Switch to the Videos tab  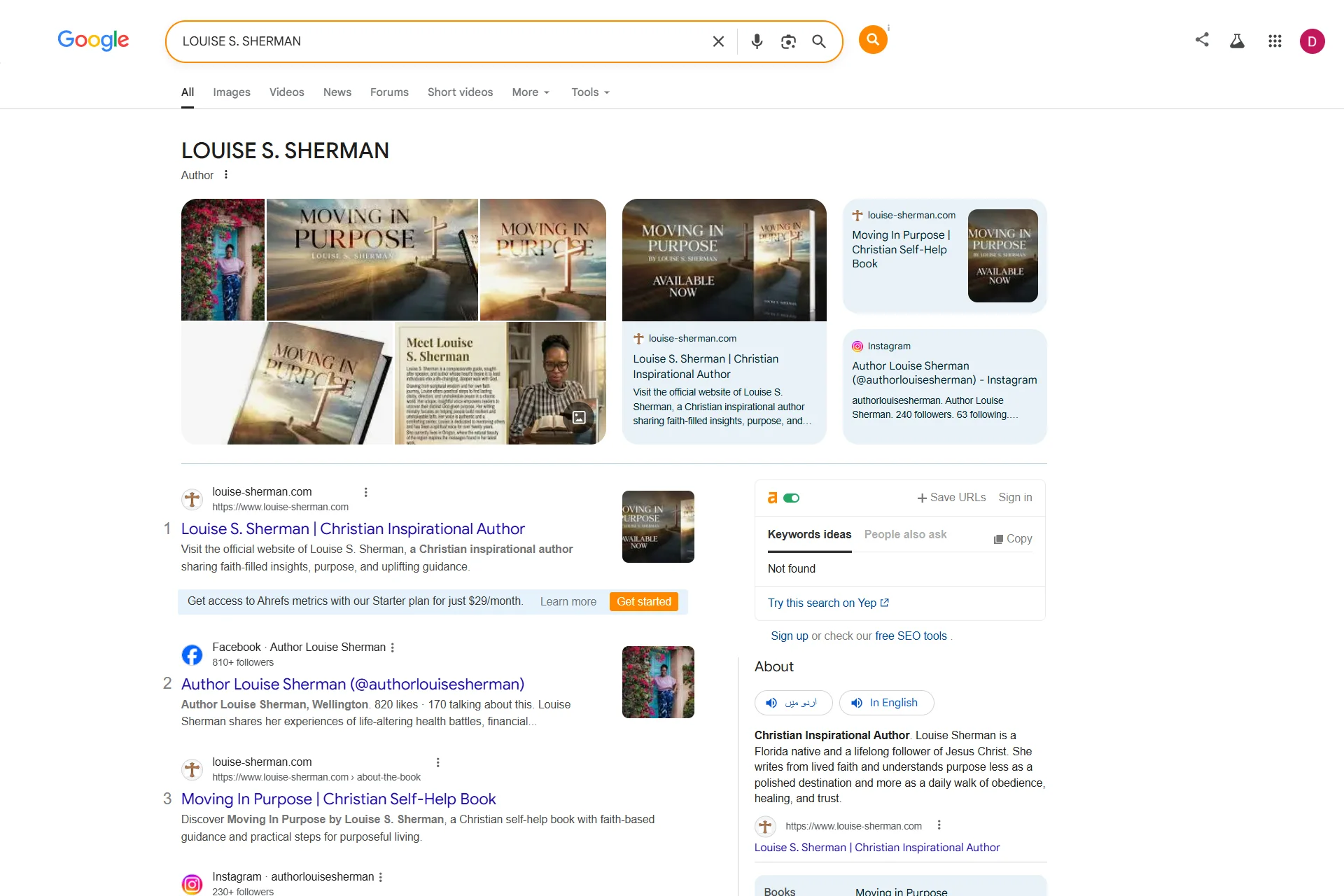point(287,92)
